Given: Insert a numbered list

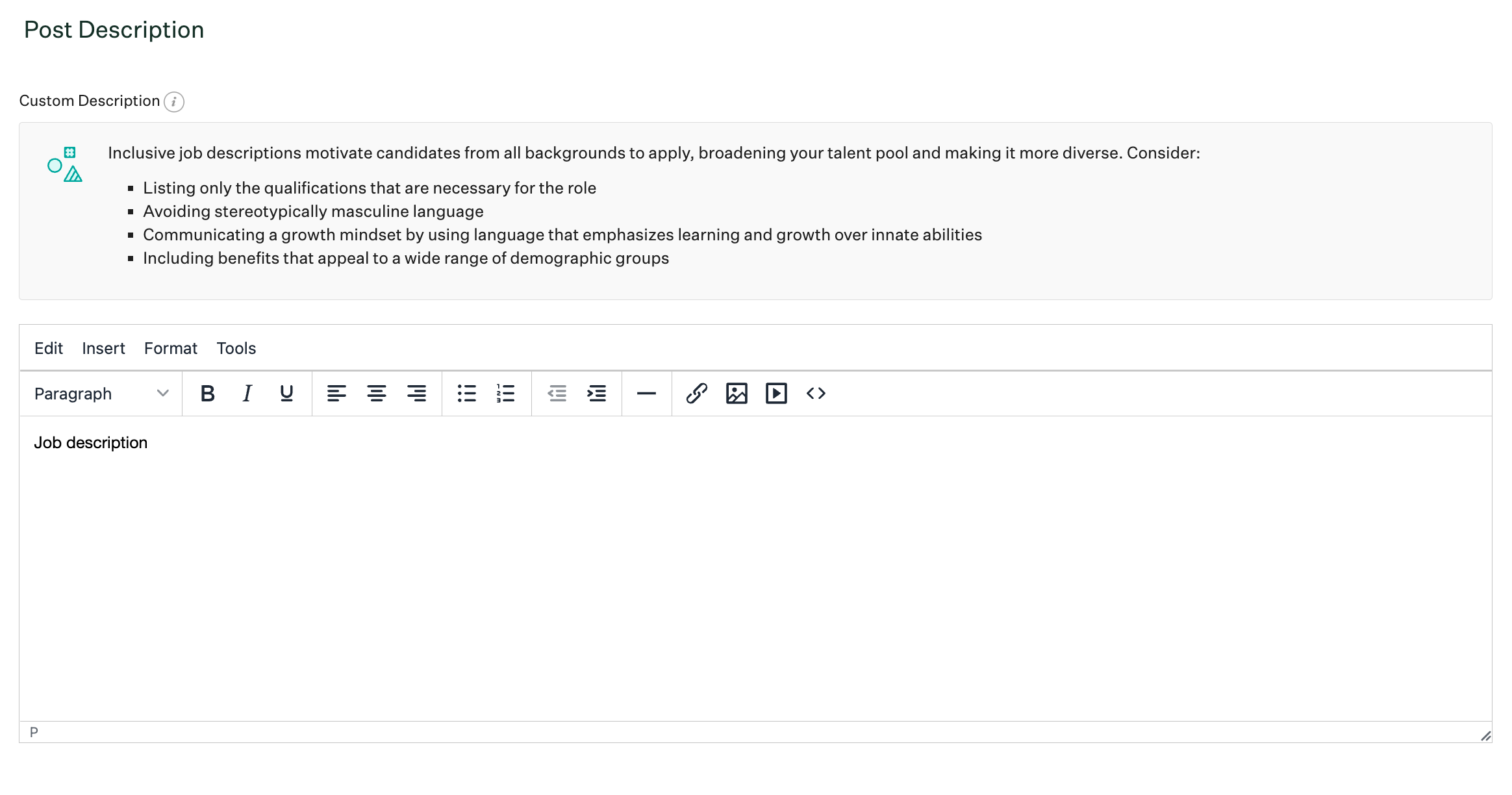Looking at the screenshot, I should [x=505, y=393].
